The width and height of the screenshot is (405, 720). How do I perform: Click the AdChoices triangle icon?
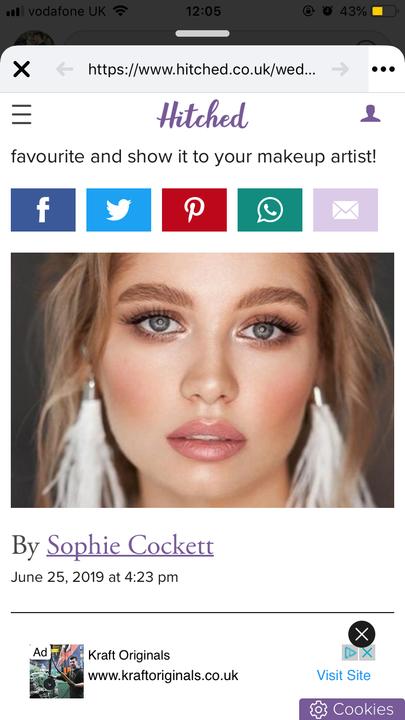[x=350, y=652]
